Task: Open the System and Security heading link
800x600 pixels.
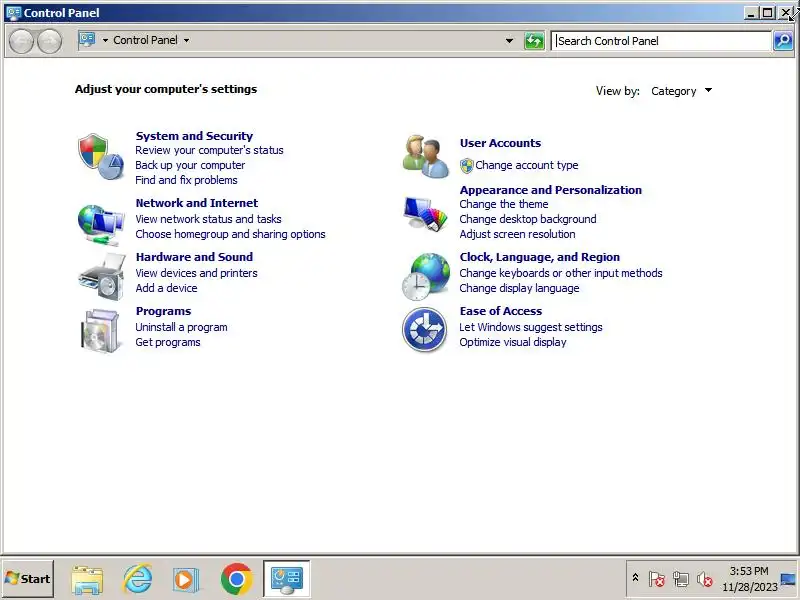Action: (x=194, y=136)
